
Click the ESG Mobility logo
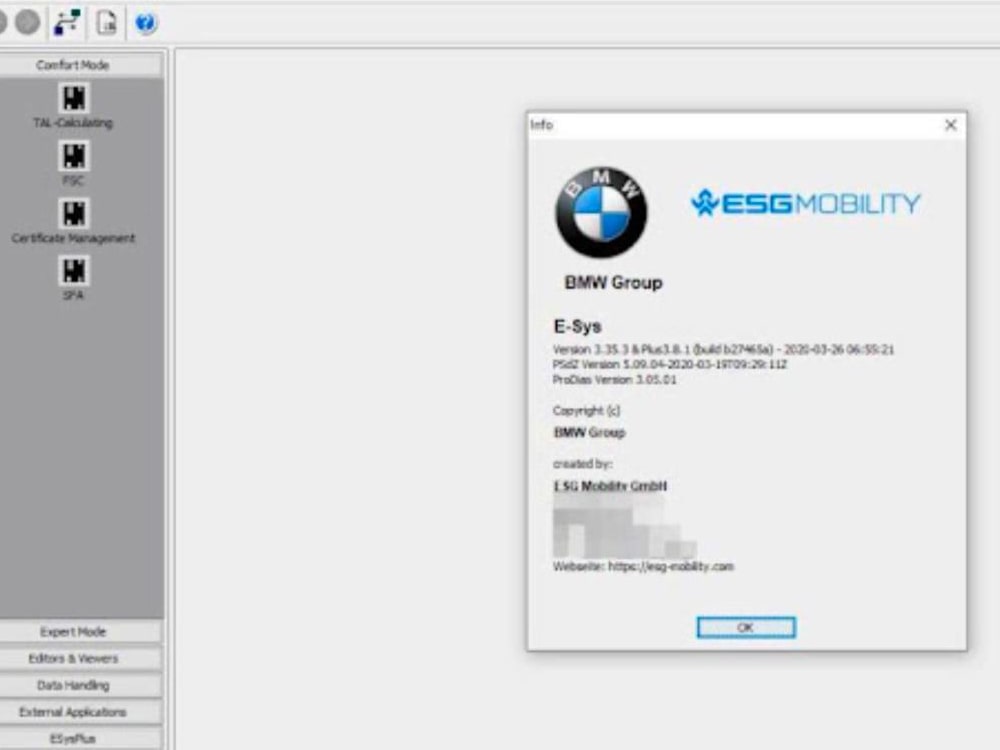tap(805, 203)
